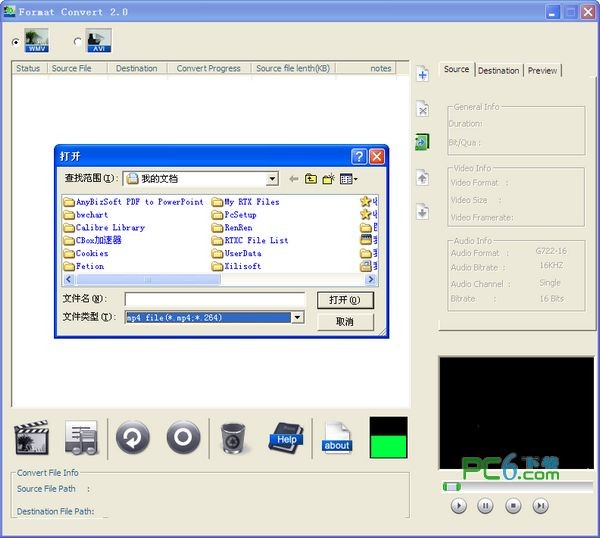Click the Destination column header
Viewport: 600px width, 538px height.
[137, 68]
